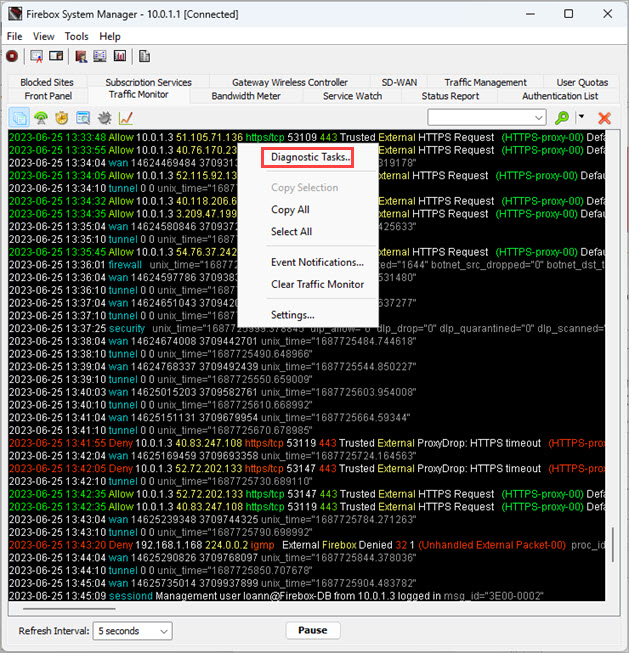The width and height of the screenshot is (629, 653).
Task: Click the line graph icon in Traffic Monitor toolbar
Action: tap(126, 118)
